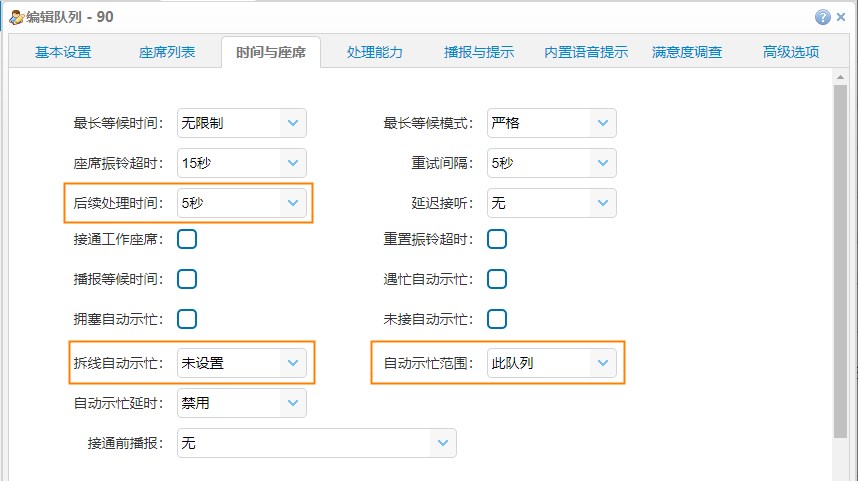
Task: Open the 座席列表 tab
Action: pos(167,53)
